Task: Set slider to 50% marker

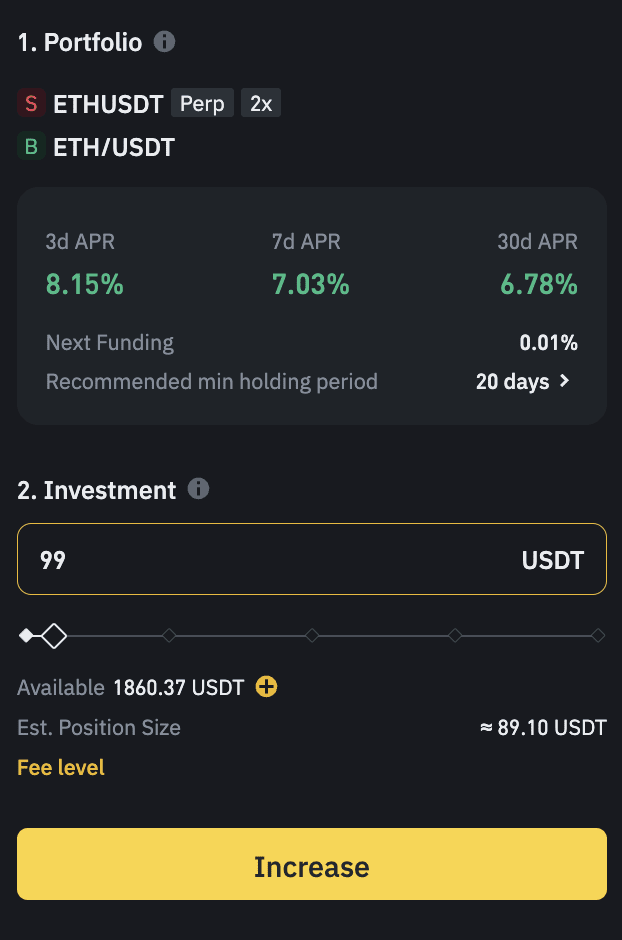Action: [x=312, y=635]
